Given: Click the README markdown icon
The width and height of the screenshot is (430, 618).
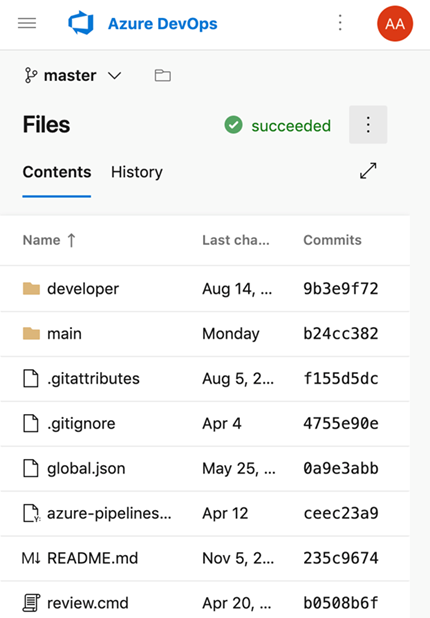Looking at the screenshot, I should [31, 558].
